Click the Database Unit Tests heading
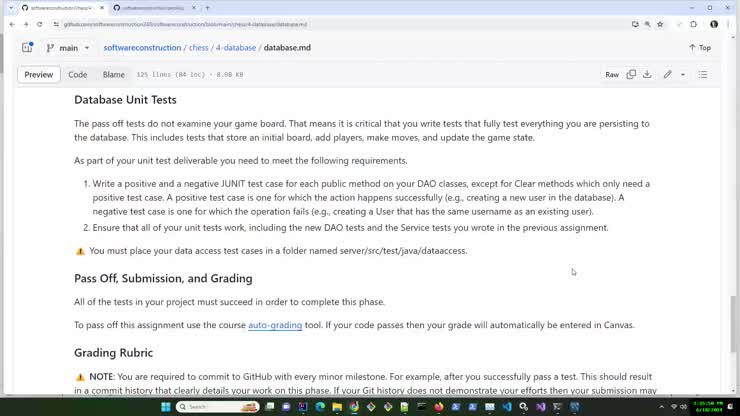 [x=125, y=100]
